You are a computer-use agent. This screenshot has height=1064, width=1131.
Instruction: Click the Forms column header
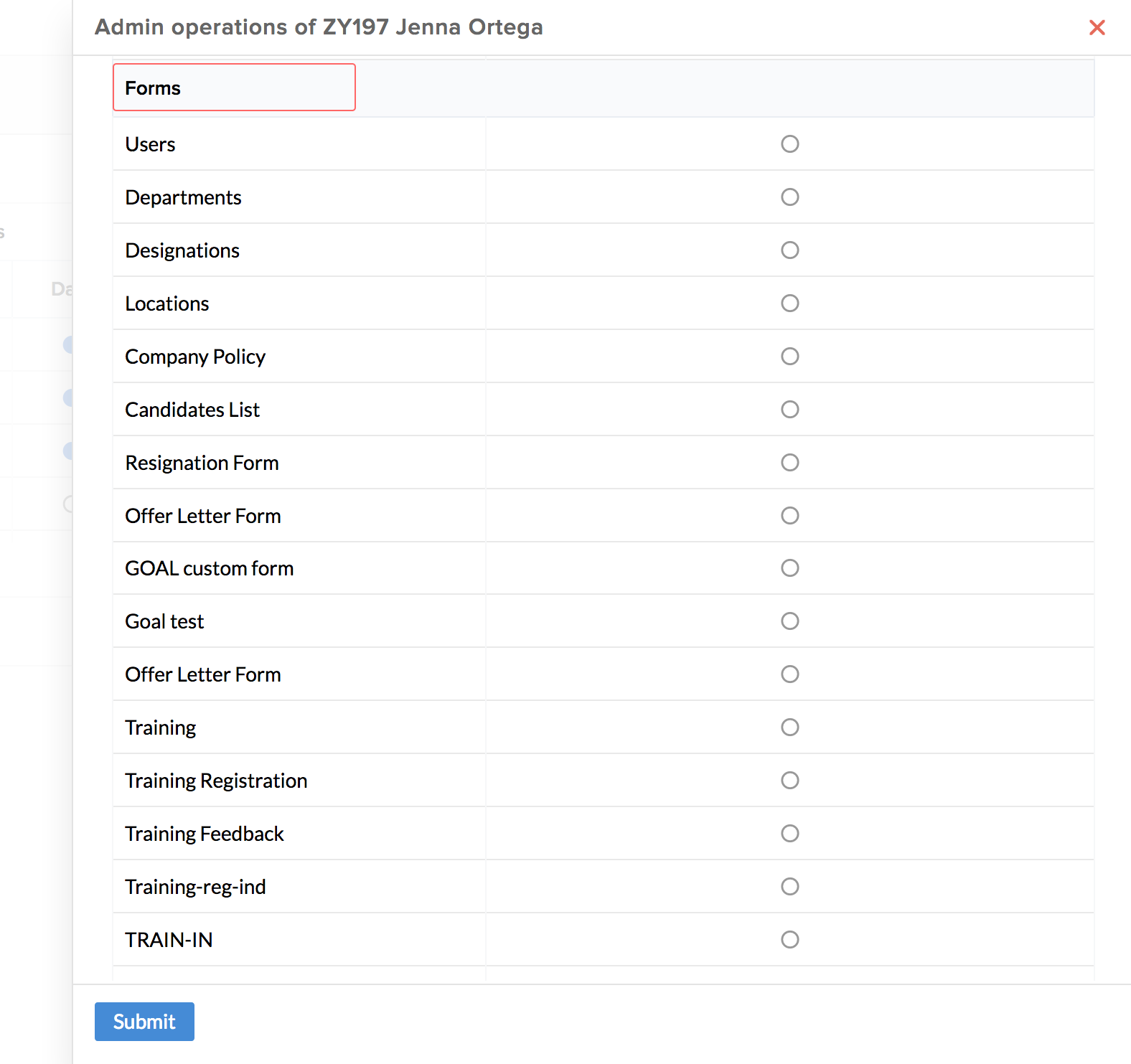153,88
